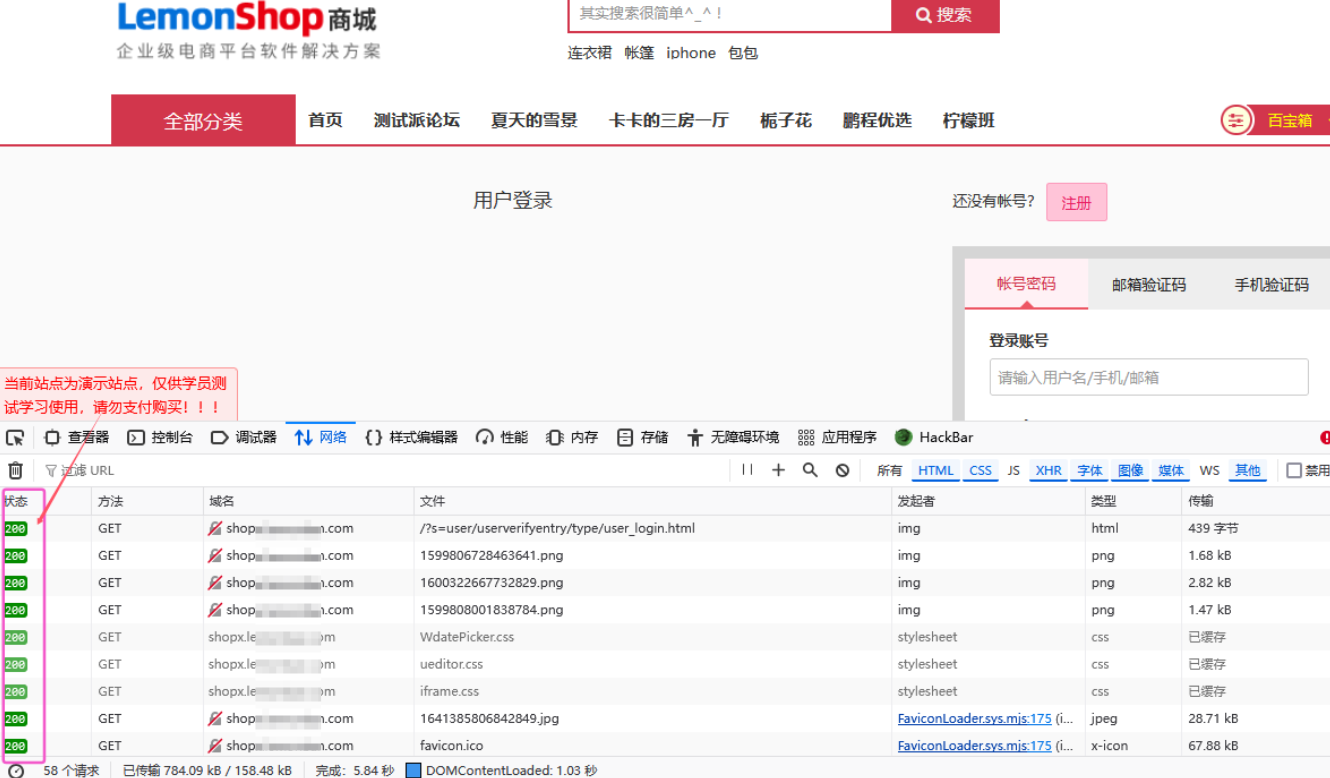Screen dimensions: 1330x778
Task: Toggle the 禁用 cache checkbox
Action: click(x=1294, y=470)
